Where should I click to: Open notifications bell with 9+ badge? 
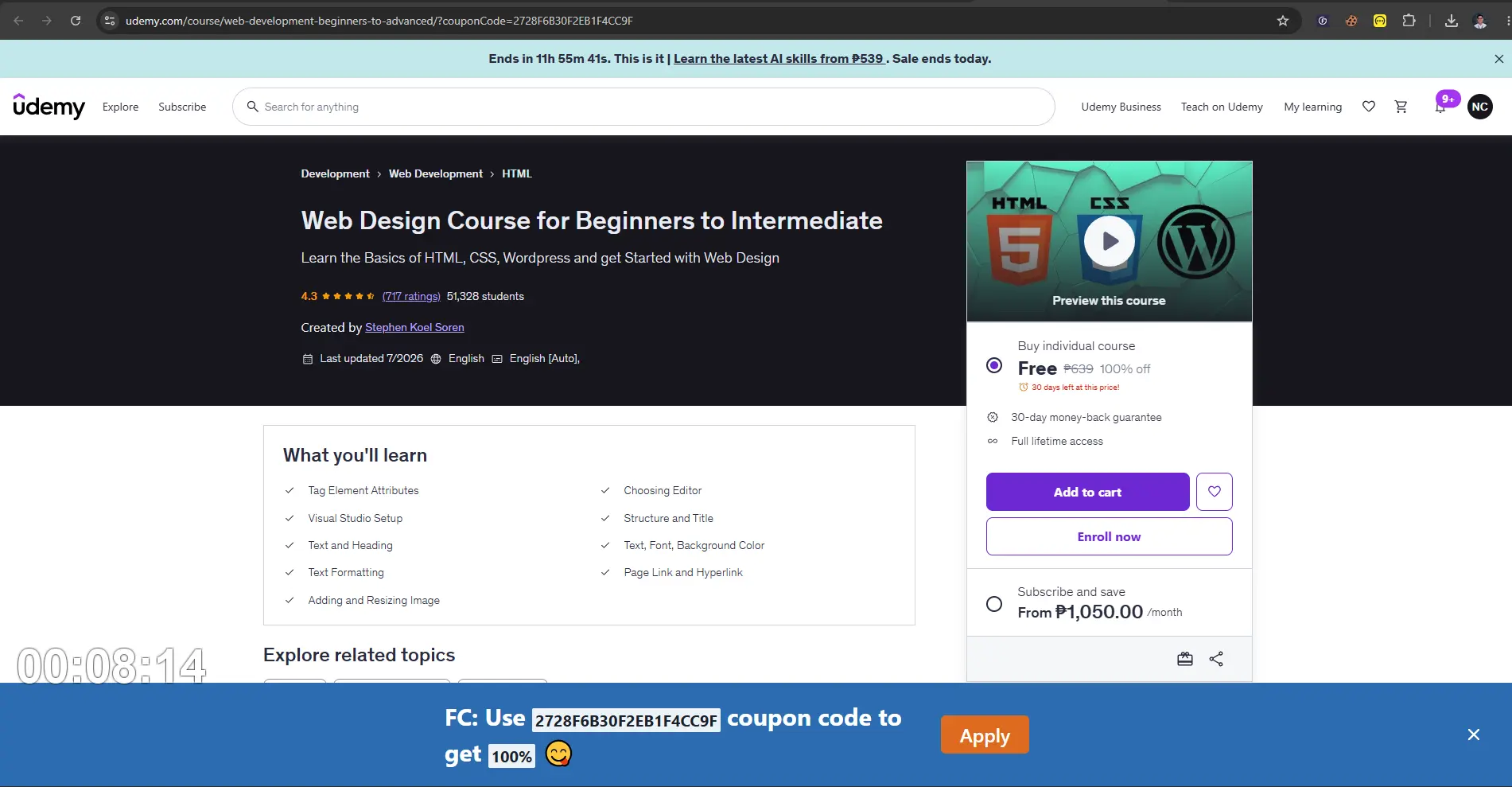(x=1440, y=107)
